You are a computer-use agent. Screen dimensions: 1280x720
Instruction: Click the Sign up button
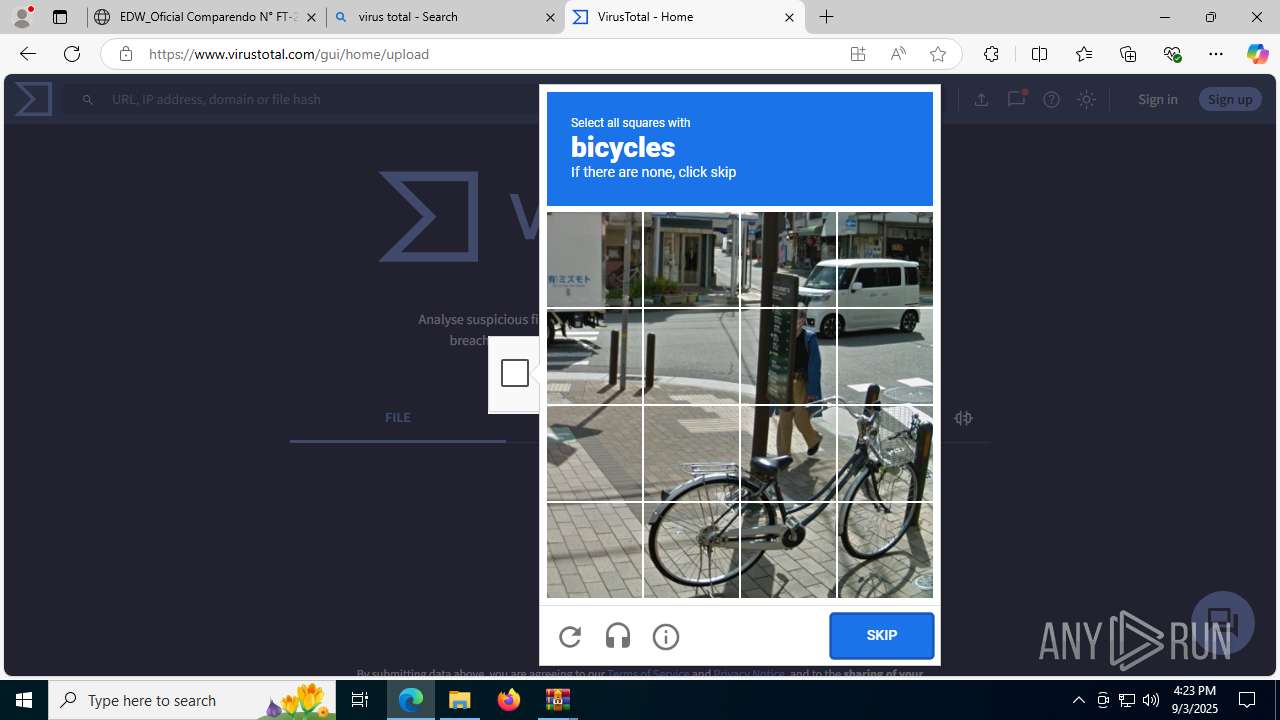pyautogui.click(x=1230, y=99)
